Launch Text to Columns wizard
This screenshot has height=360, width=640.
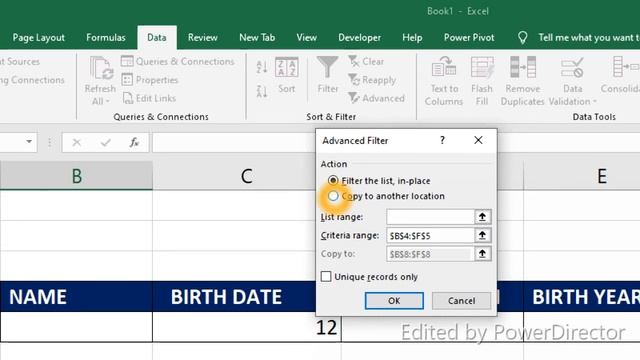coord(444,82)
